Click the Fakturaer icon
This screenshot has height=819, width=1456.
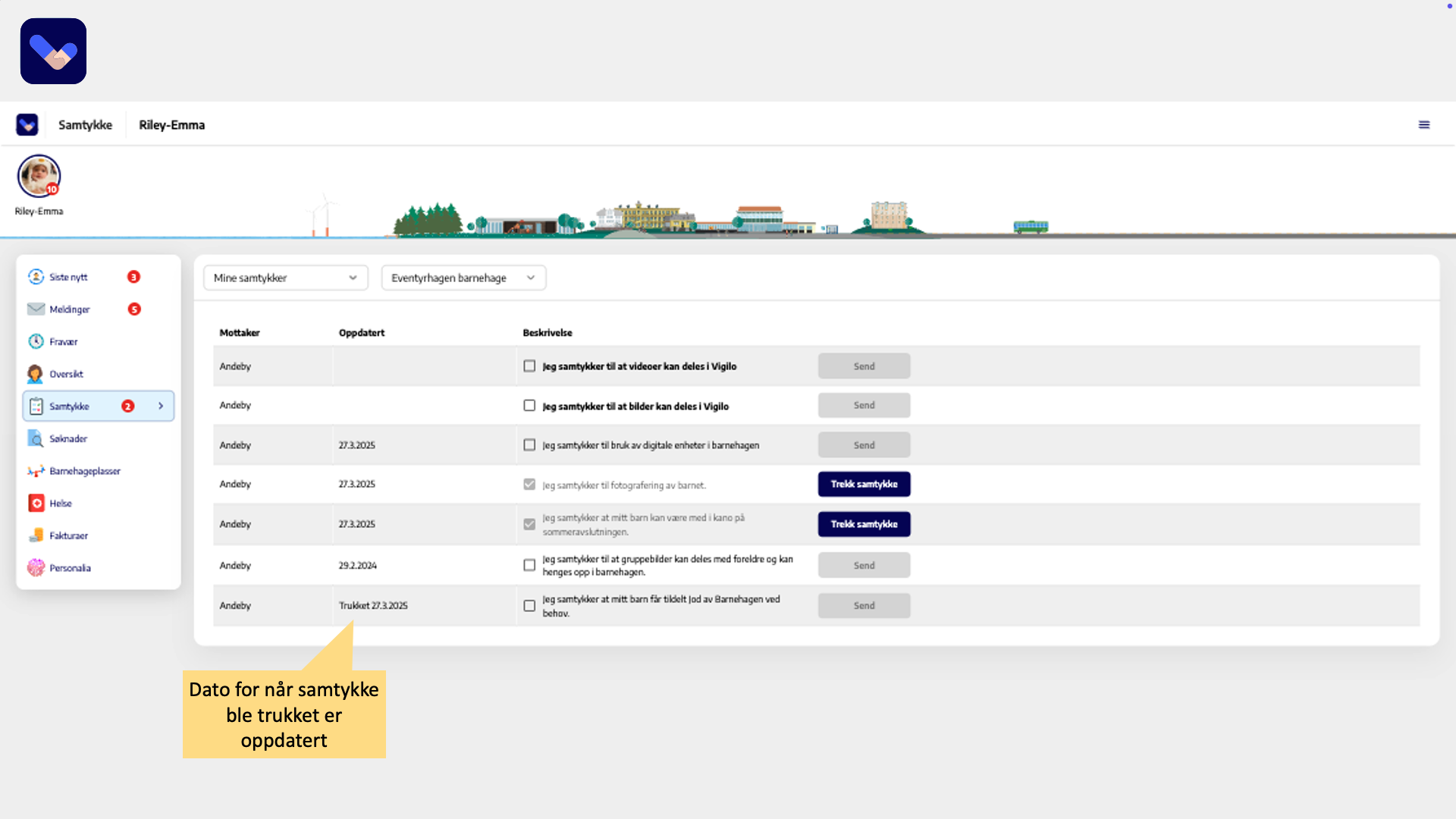[x=36, y=535]
